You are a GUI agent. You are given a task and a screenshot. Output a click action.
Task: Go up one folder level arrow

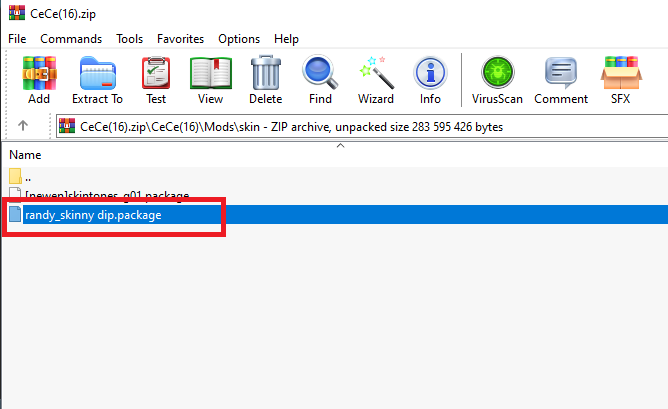pyautogui.click(x=23, y=126)
